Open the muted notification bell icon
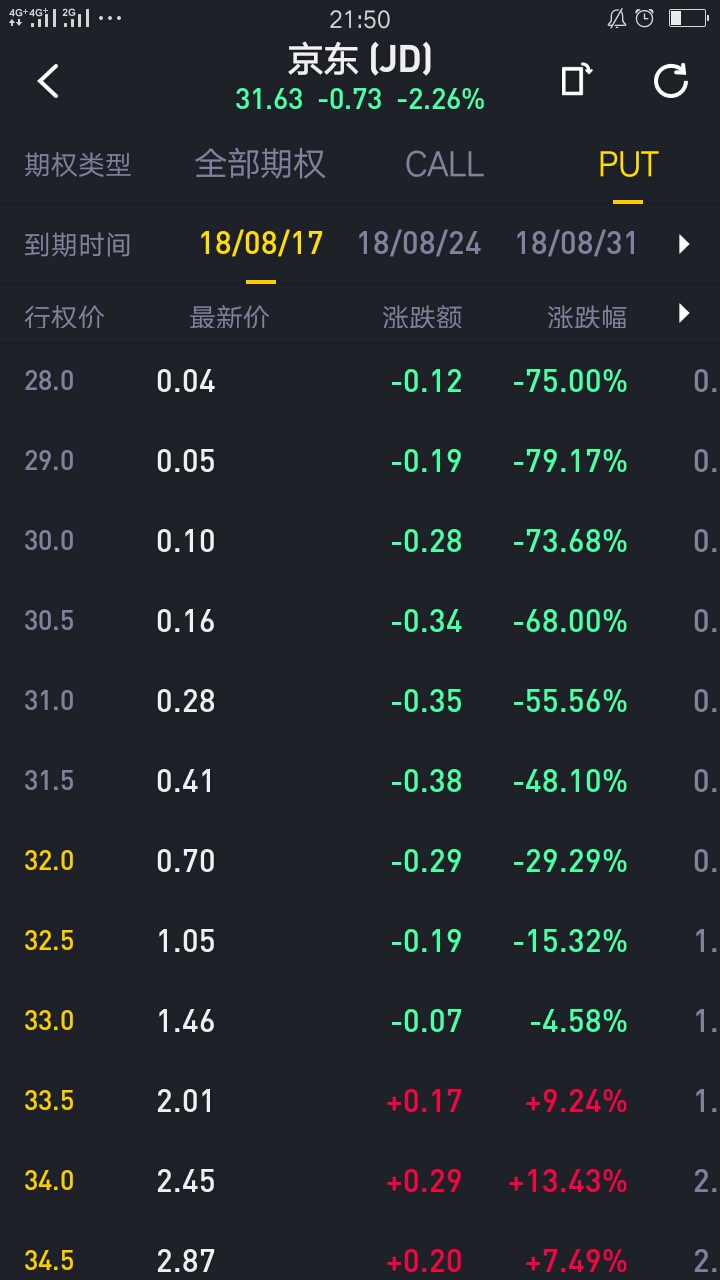The height and width of the screenshot is (1280, 720). point(617,18)
